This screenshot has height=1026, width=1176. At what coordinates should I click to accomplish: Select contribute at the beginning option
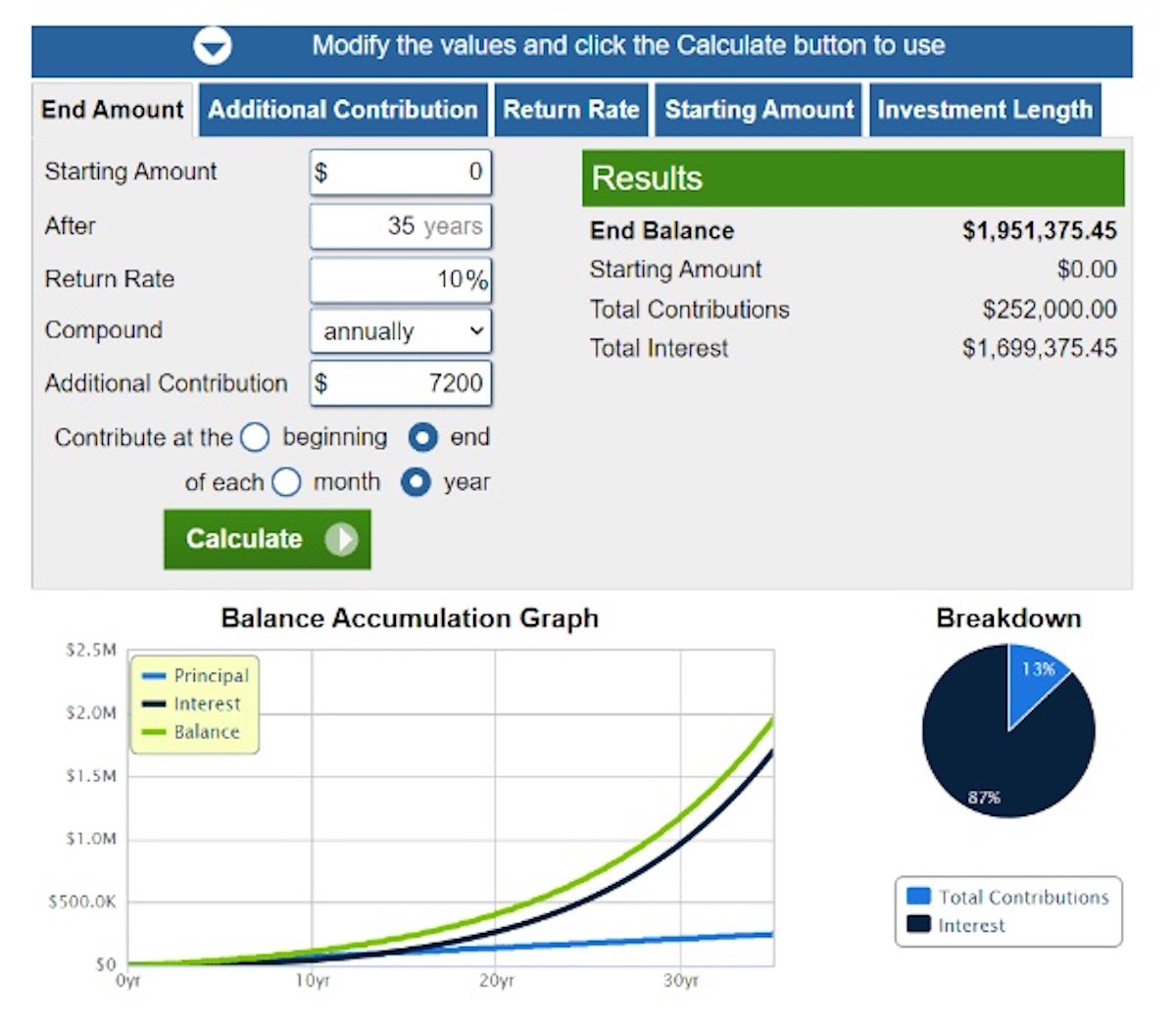click(255, 437)
